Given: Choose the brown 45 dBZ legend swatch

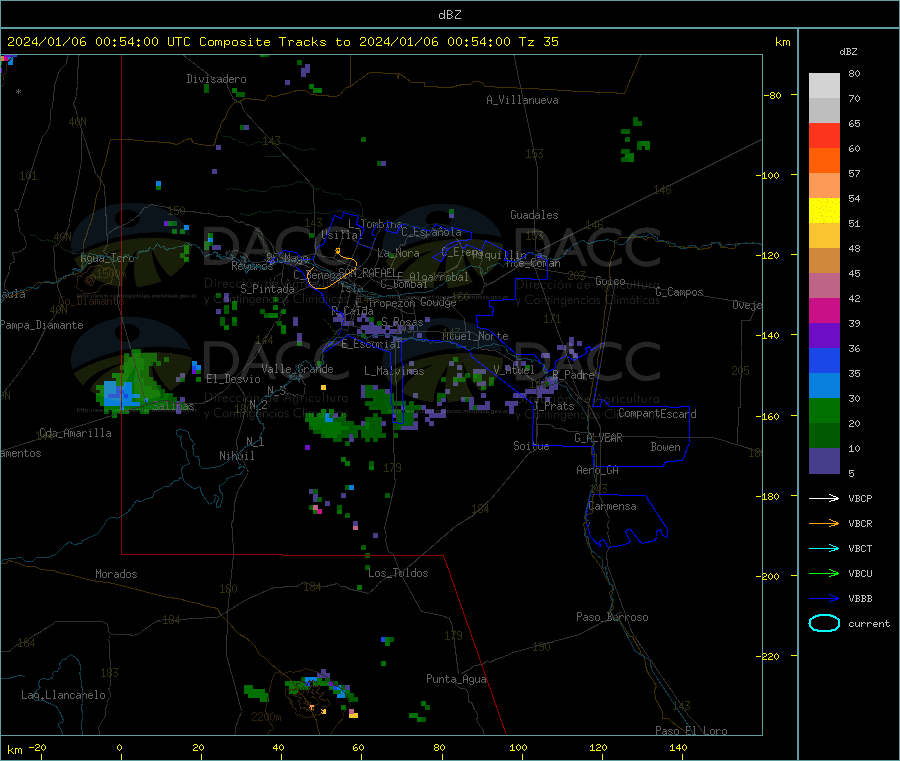Looking at the screenshot, I should coord(824,261).
